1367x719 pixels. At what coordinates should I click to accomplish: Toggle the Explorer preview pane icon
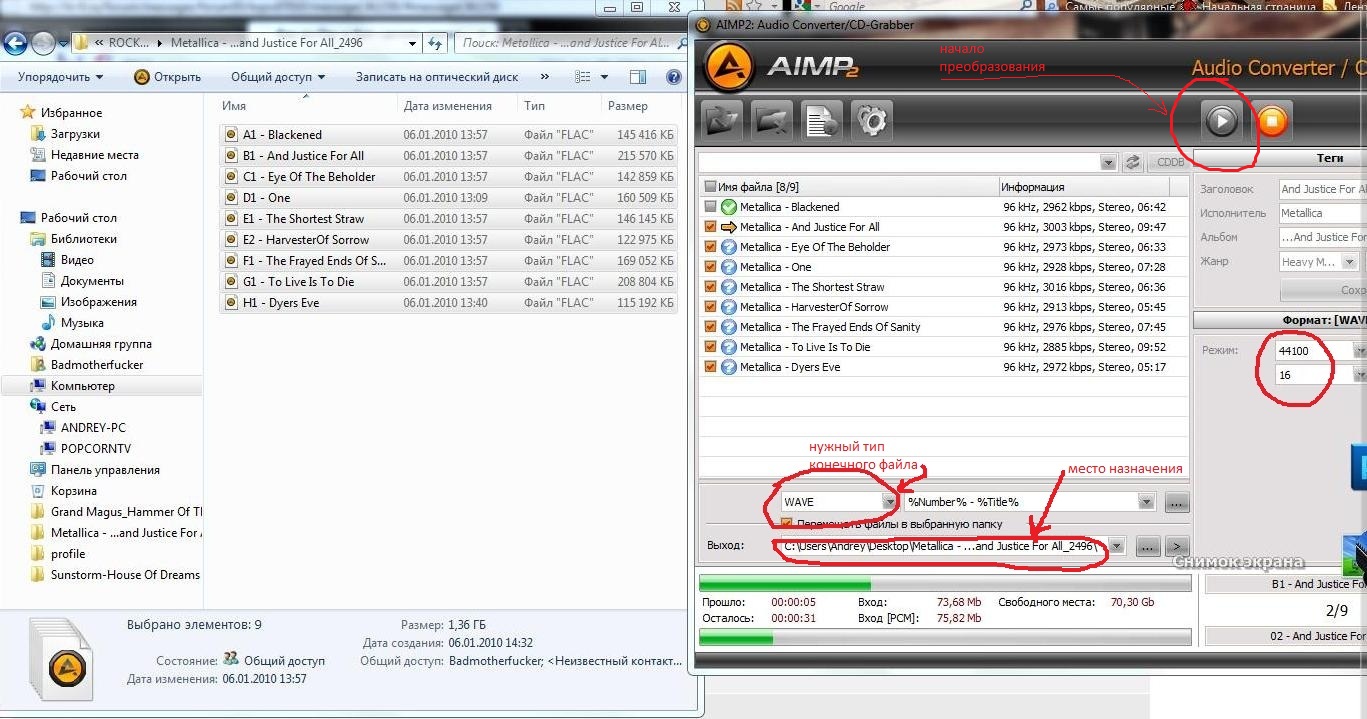click(640, 77)
